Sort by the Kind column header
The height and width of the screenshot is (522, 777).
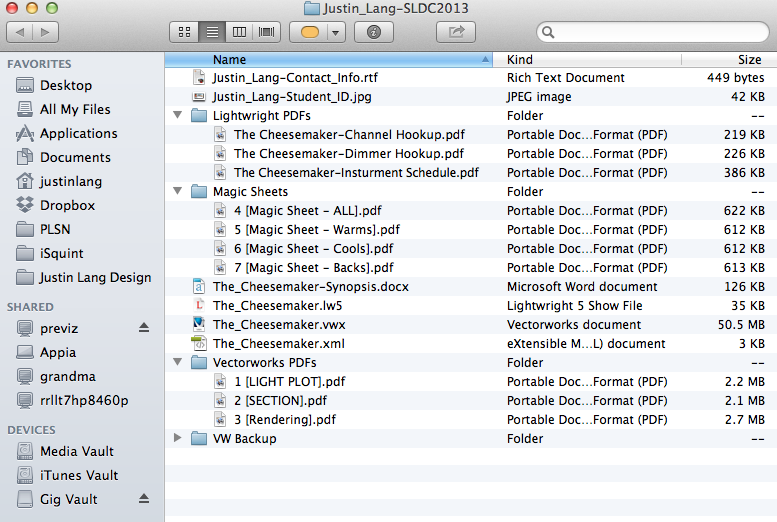pyautogui.click(x=587, y=59)
